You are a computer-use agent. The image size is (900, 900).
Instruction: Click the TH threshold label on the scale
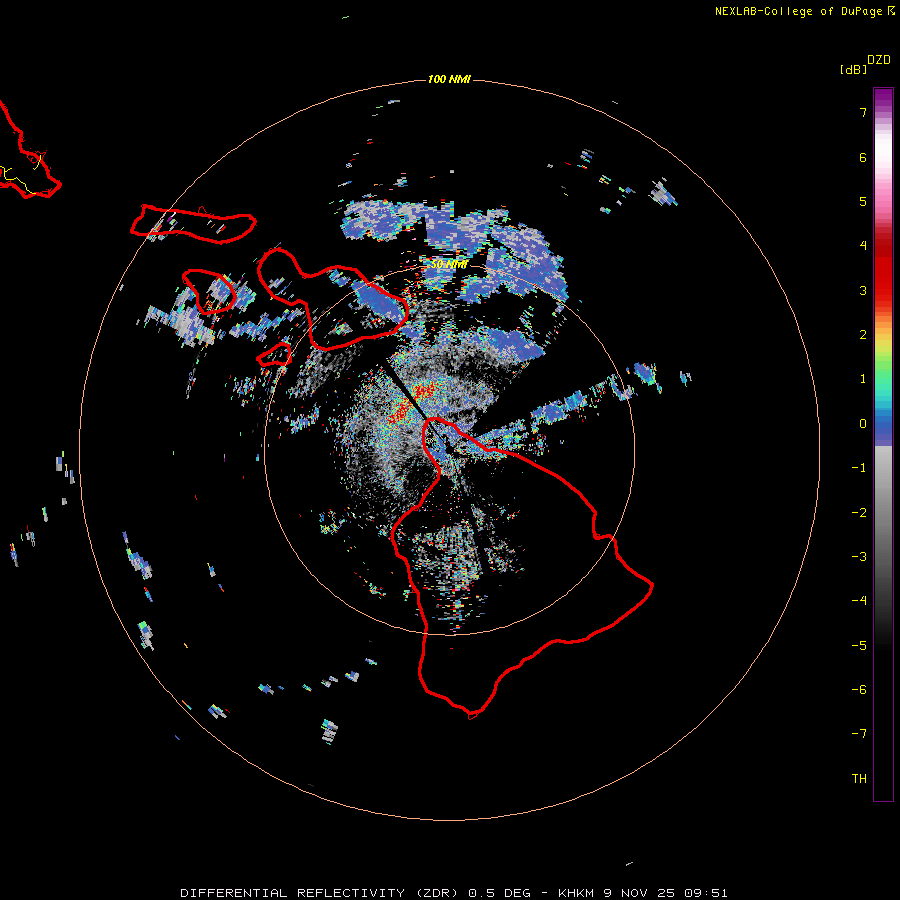click(x=859, y=779)
